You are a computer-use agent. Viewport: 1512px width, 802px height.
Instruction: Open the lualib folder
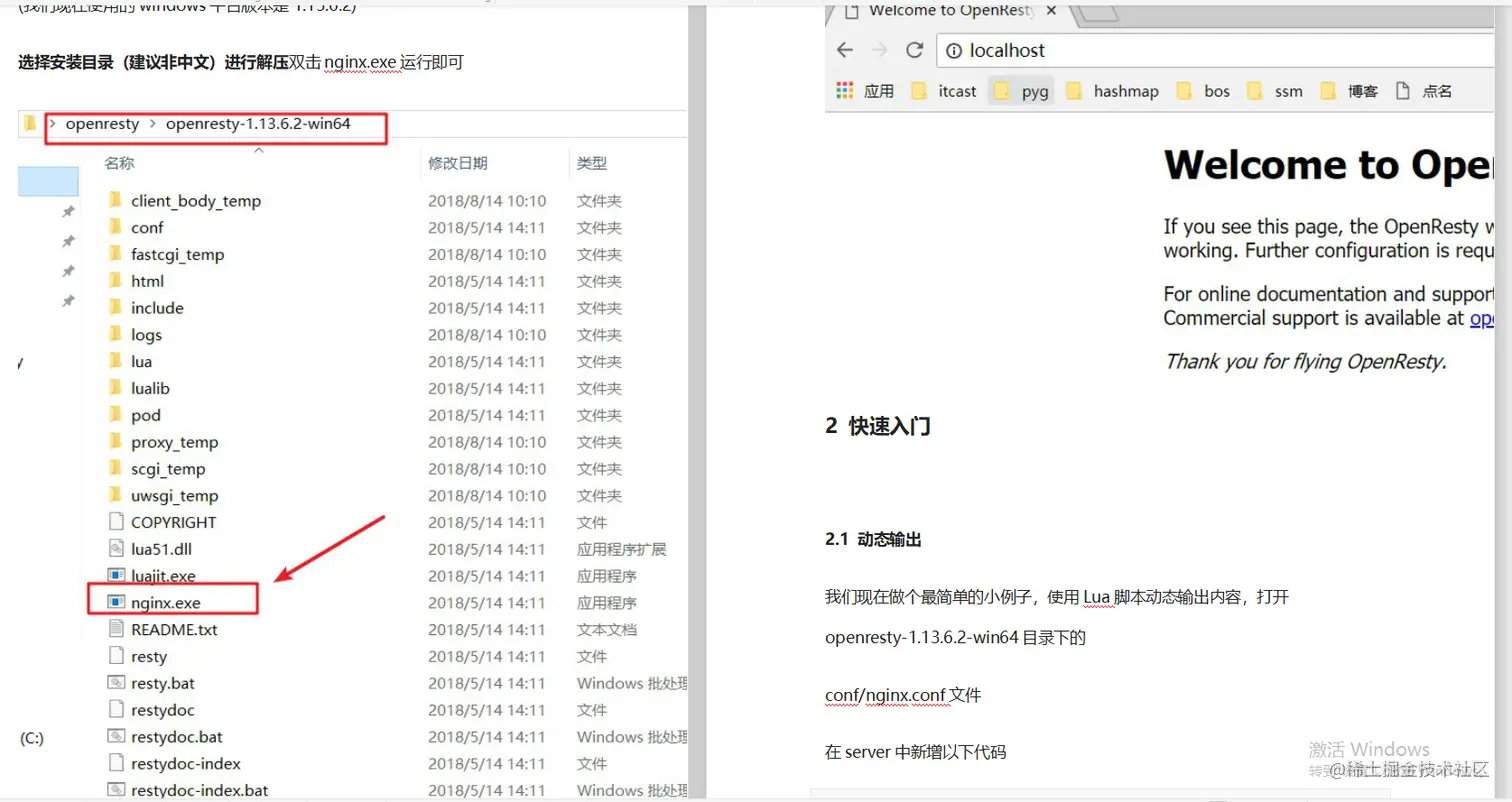(x=152, y=388)
